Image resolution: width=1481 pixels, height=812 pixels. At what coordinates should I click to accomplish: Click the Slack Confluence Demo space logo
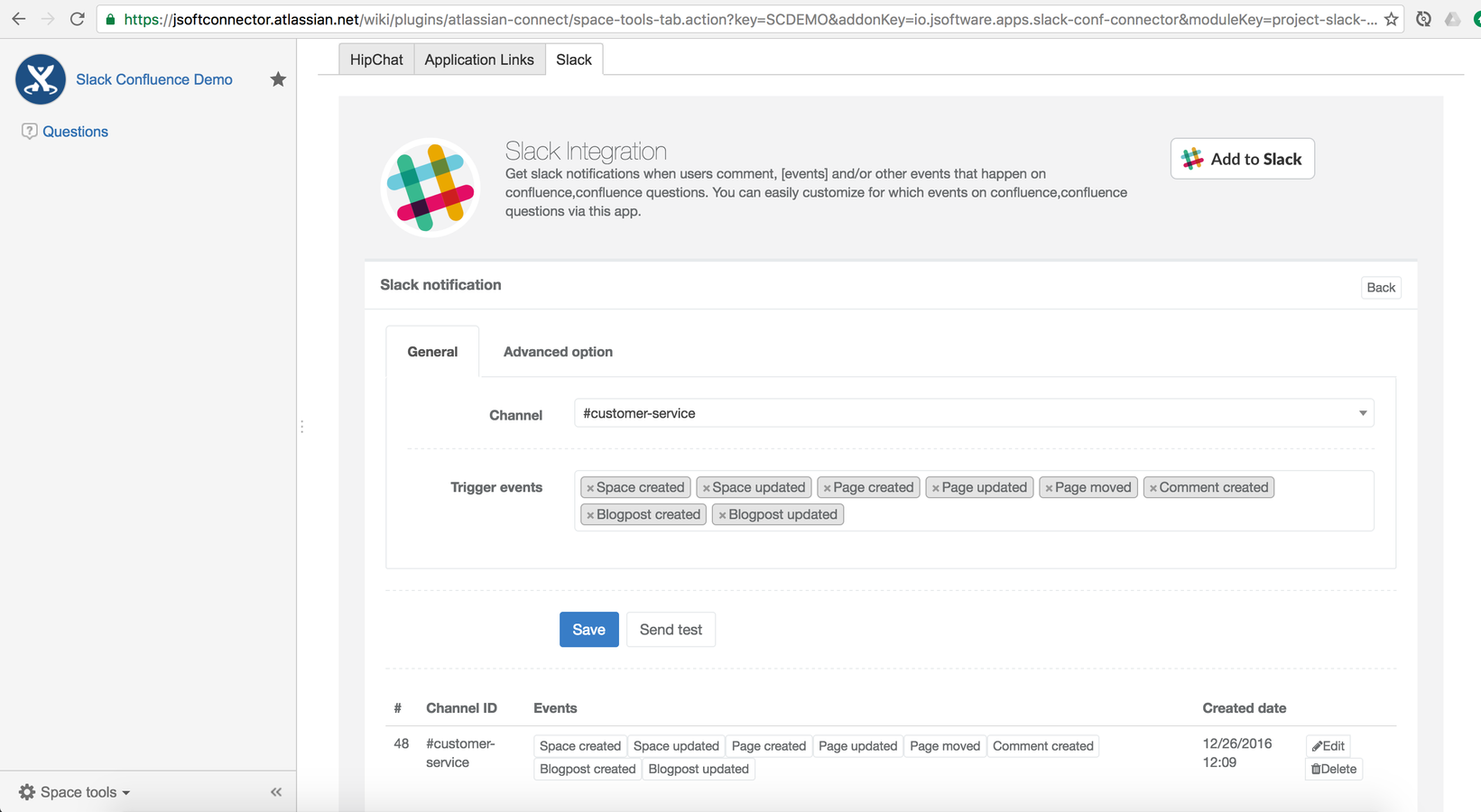[41, 79]
